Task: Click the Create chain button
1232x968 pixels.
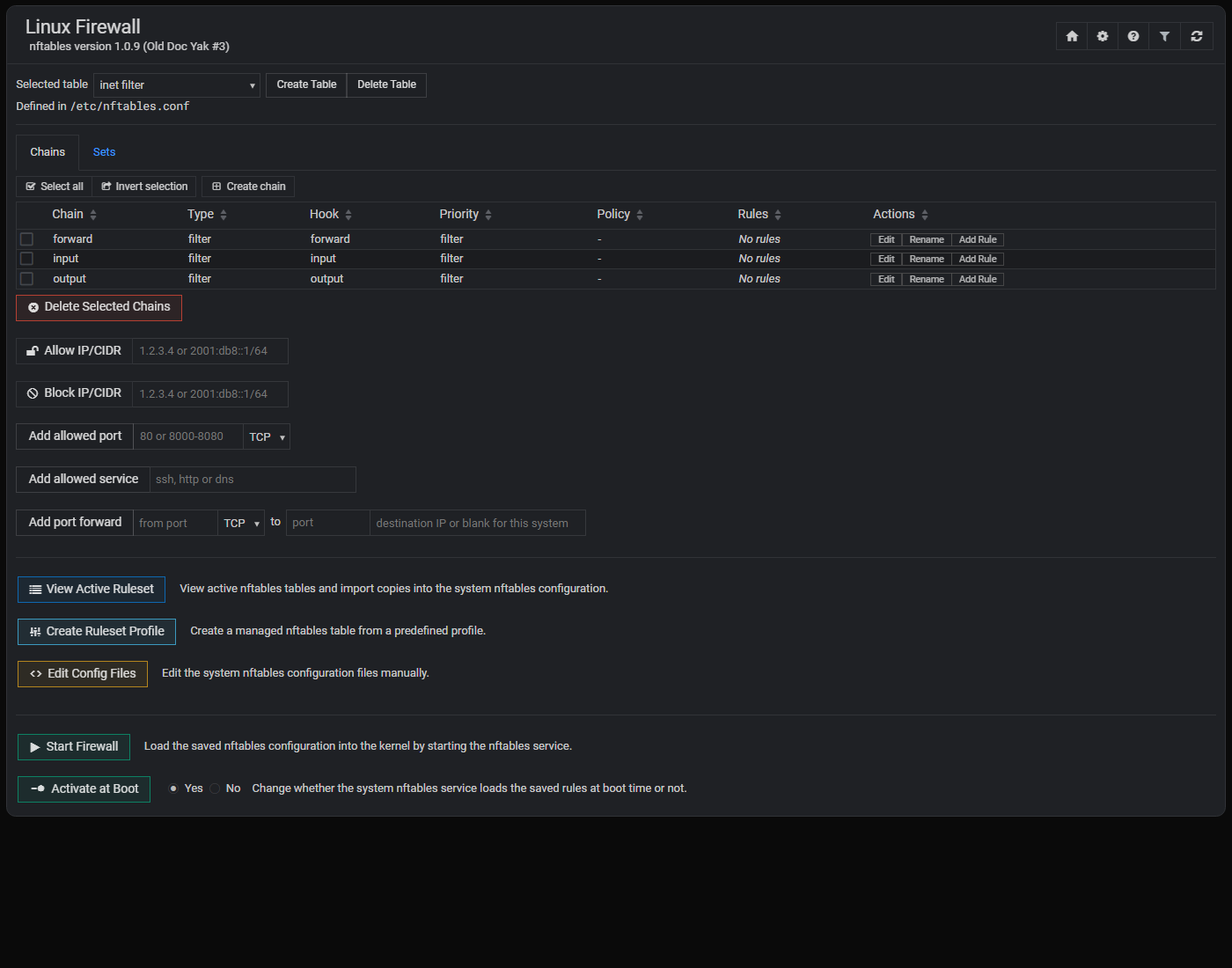Action: point(249,187)
